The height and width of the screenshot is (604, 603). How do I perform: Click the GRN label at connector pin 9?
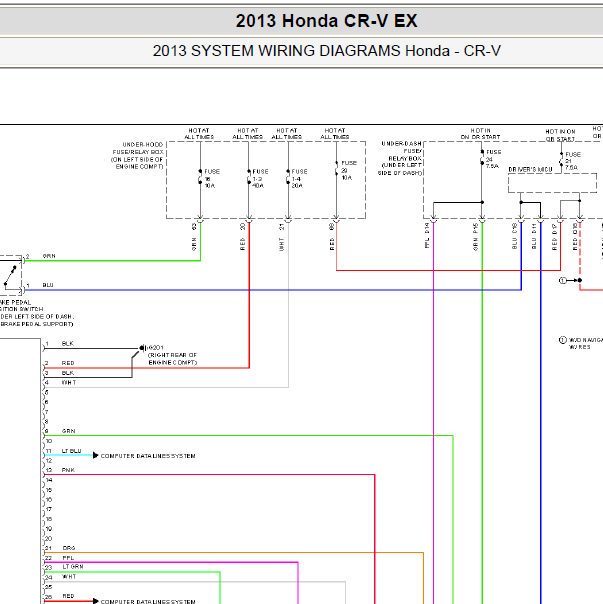pos(69,431)
